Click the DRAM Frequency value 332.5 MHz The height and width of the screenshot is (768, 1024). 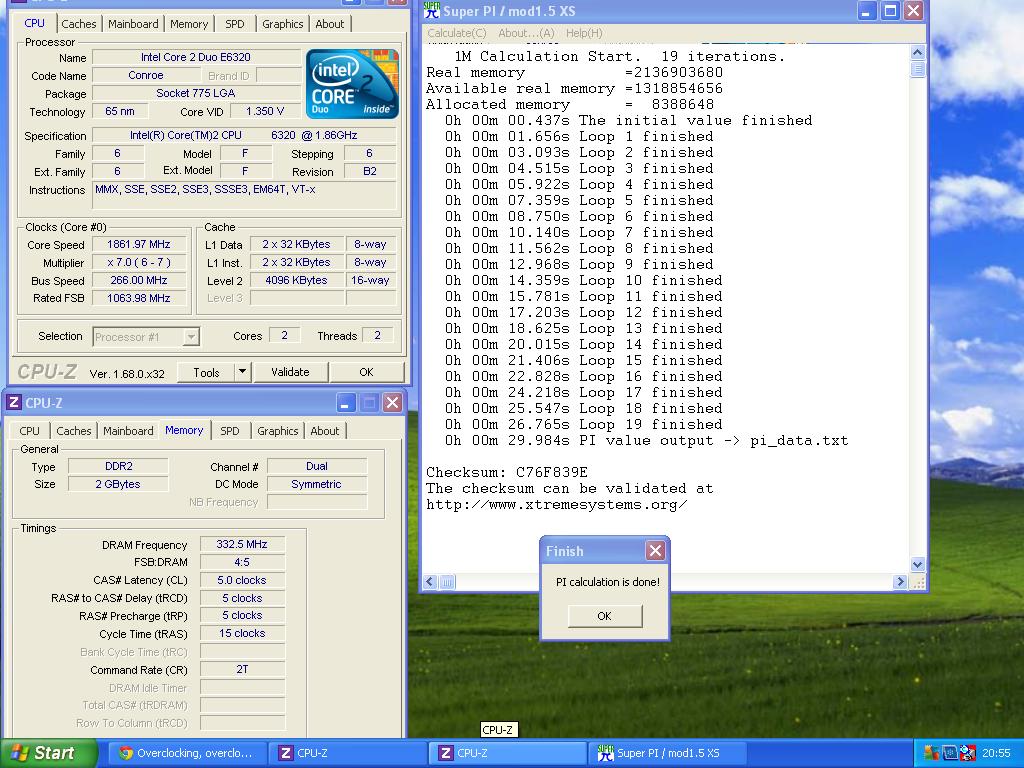(242, 544)
